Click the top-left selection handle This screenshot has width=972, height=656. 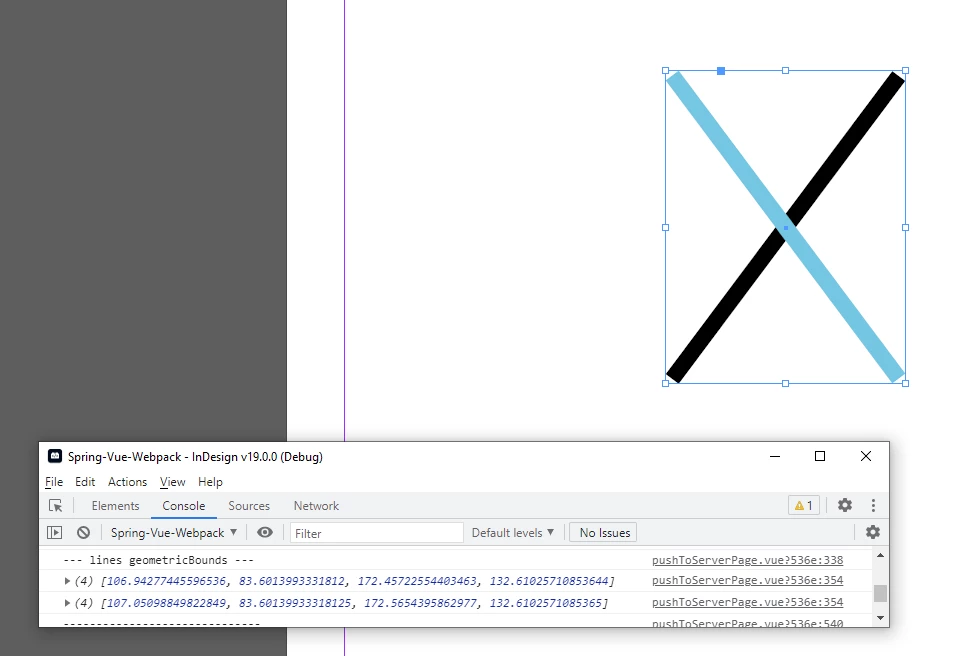(666, 71)
